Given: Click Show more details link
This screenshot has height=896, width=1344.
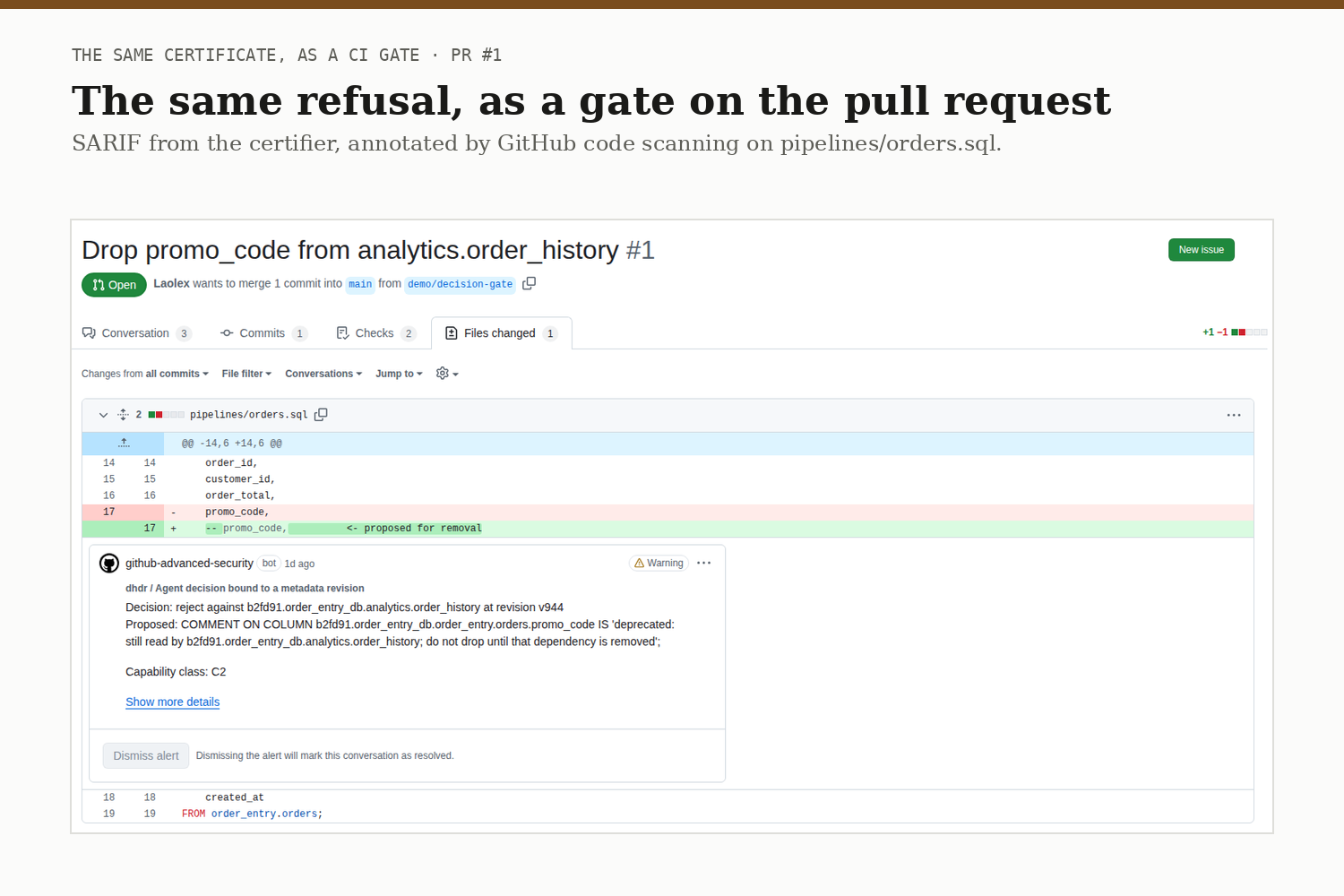Looking at the screenshot, I should click(172, 702).
